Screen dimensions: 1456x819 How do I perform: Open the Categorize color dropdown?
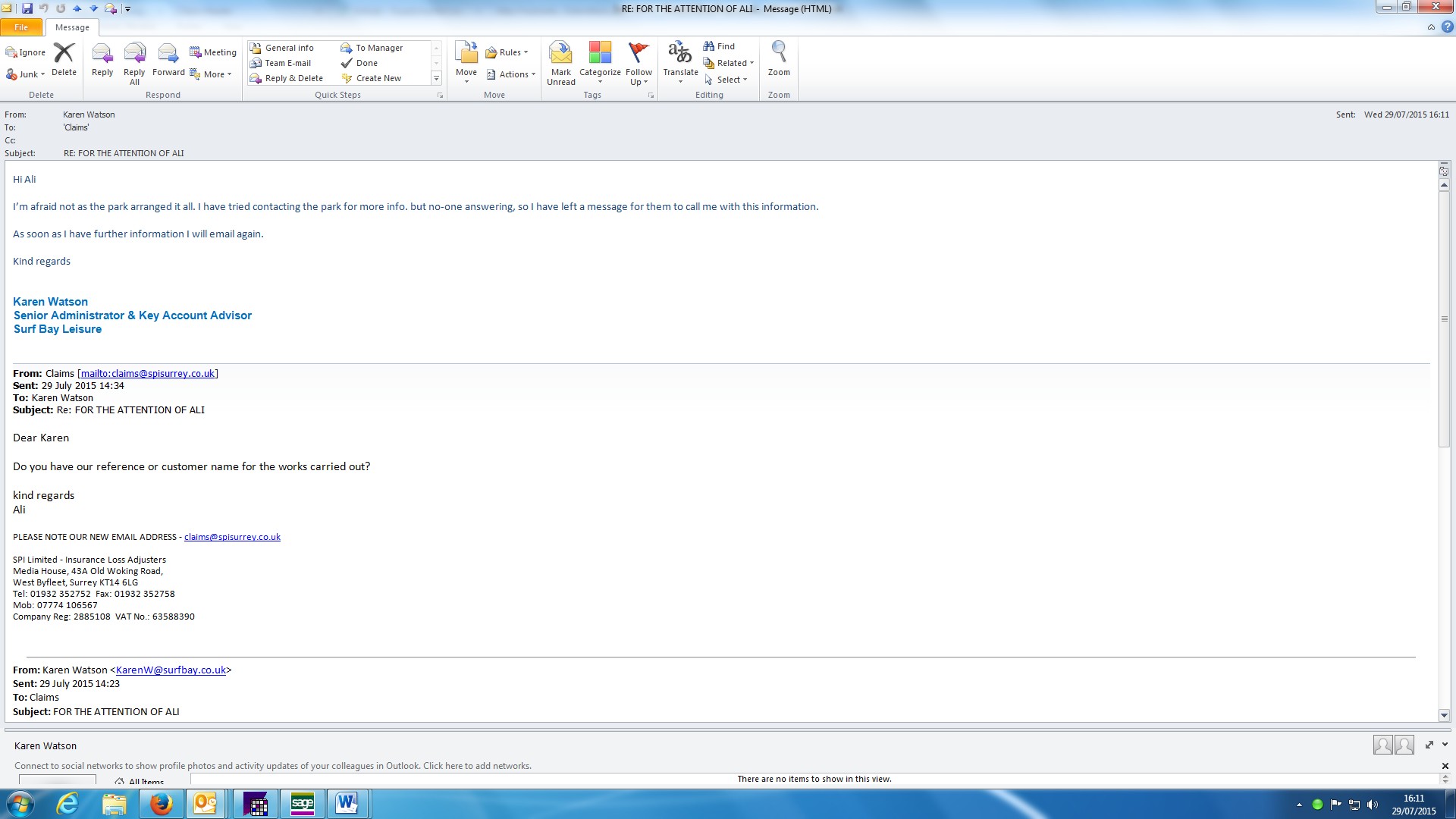click(600, 63)
